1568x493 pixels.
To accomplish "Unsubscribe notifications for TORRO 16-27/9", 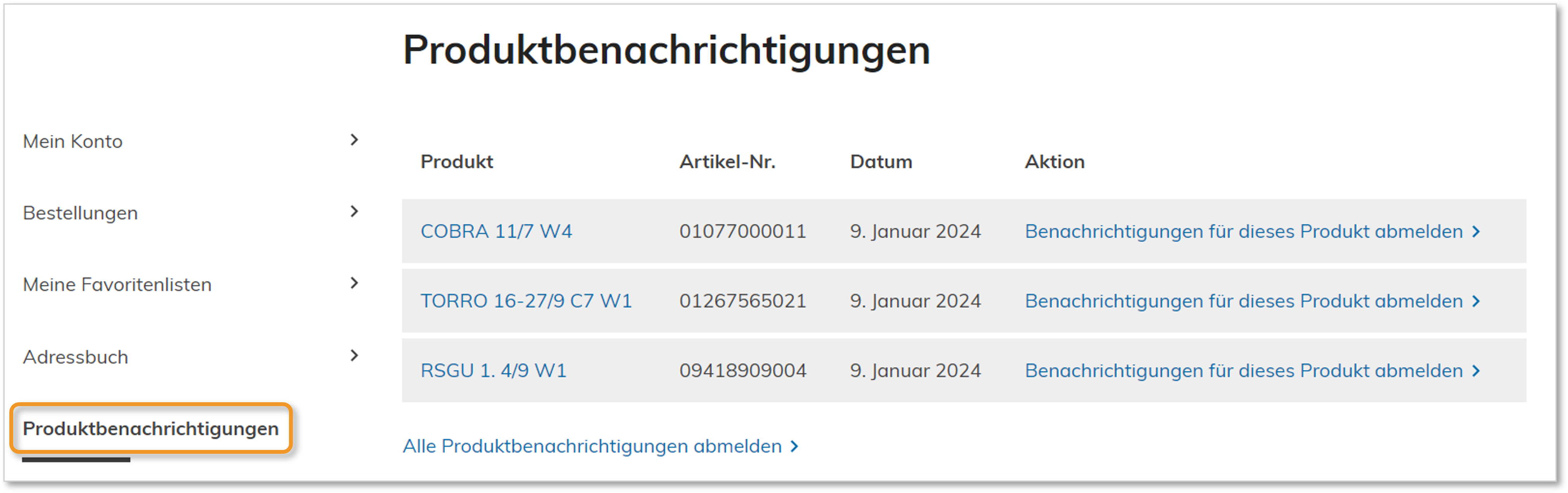I will (1244, 301).
